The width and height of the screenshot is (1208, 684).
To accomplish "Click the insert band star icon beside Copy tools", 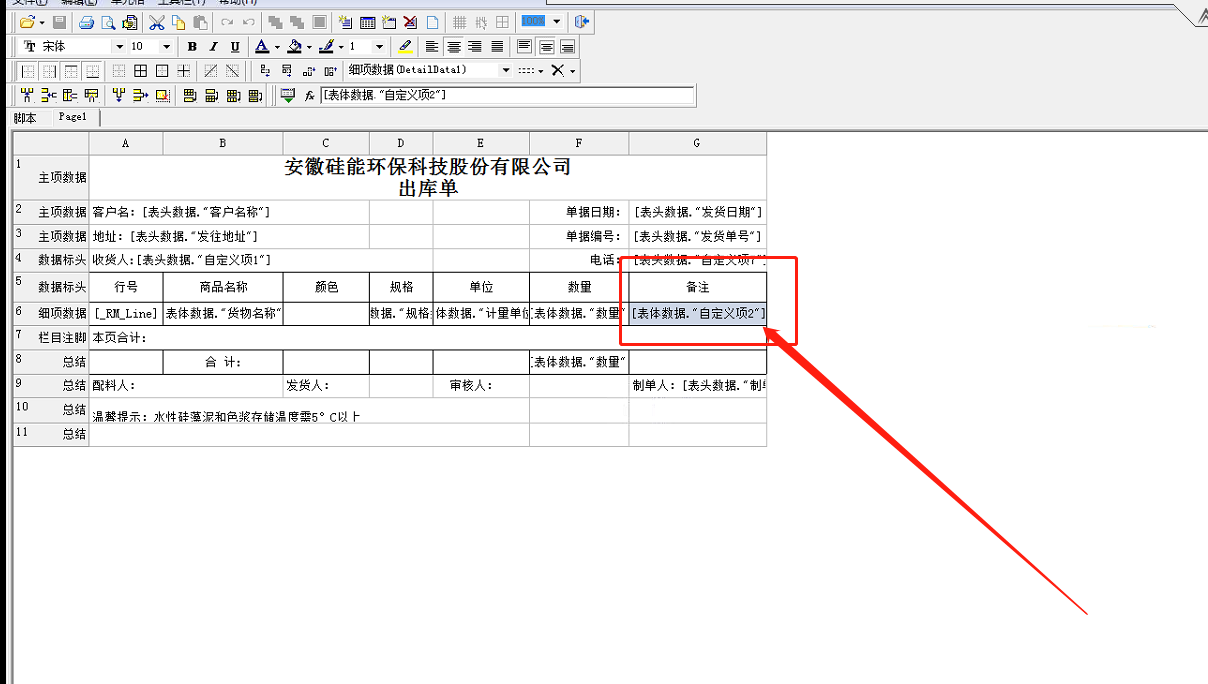I will pos(345,22).
